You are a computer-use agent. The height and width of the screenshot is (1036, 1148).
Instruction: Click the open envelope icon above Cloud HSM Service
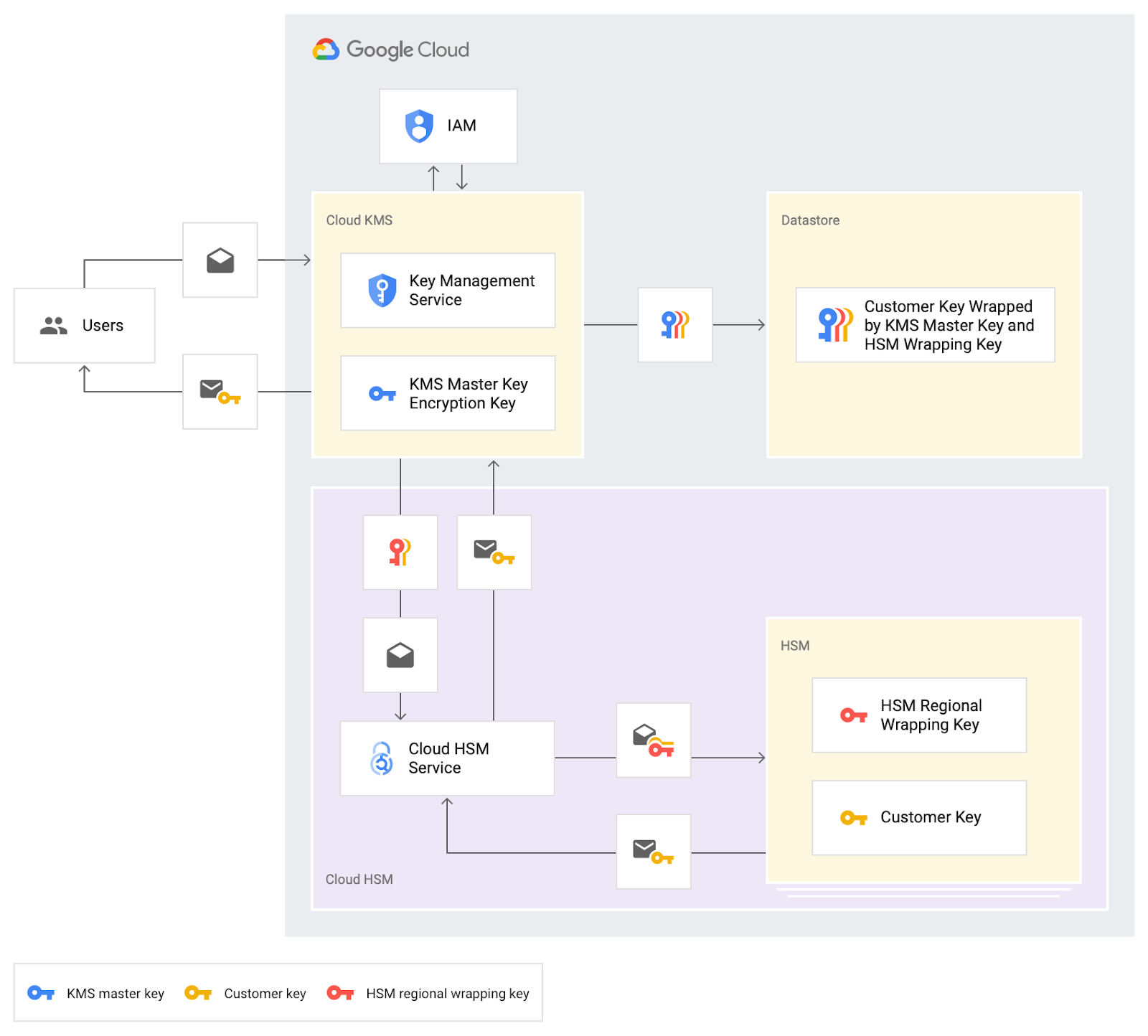[x=400, y=655]
